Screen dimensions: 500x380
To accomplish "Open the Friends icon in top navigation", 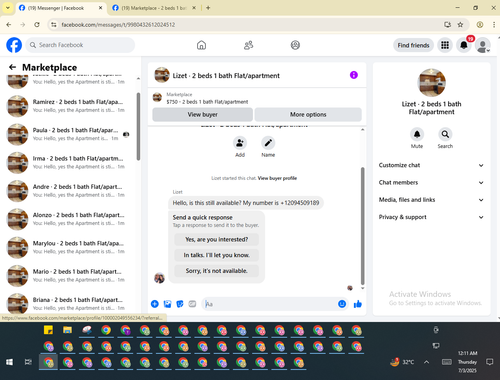I will coord(249,45).
